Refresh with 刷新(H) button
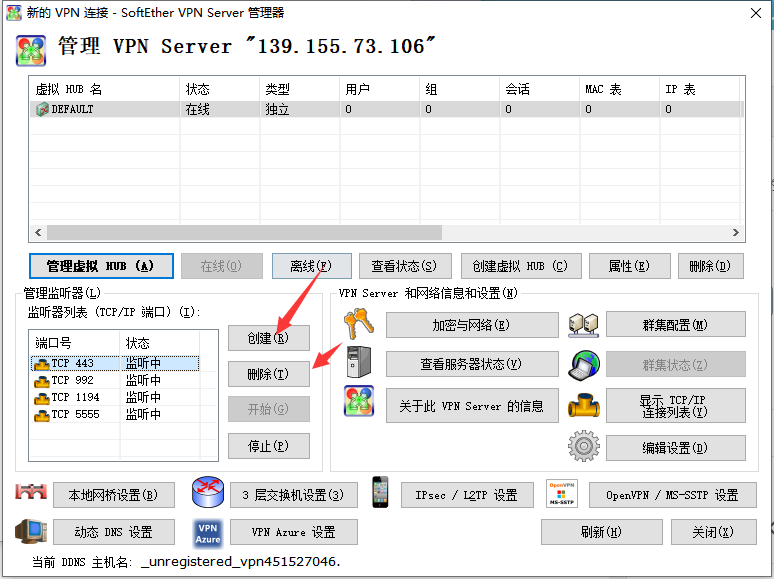Screen dimensions: 774x579 (601, 532)
